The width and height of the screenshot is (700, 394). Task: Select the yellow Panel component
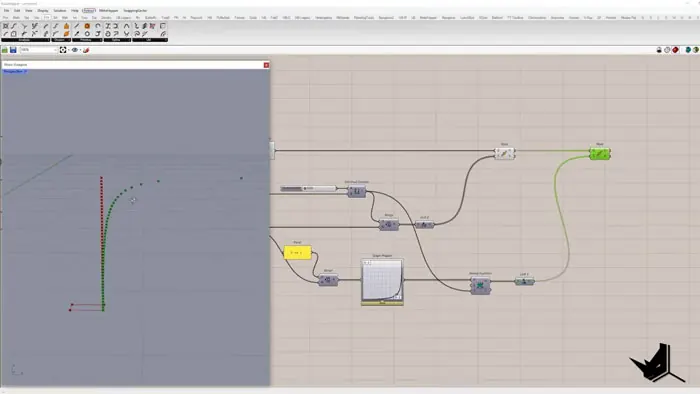coord(297,253)
